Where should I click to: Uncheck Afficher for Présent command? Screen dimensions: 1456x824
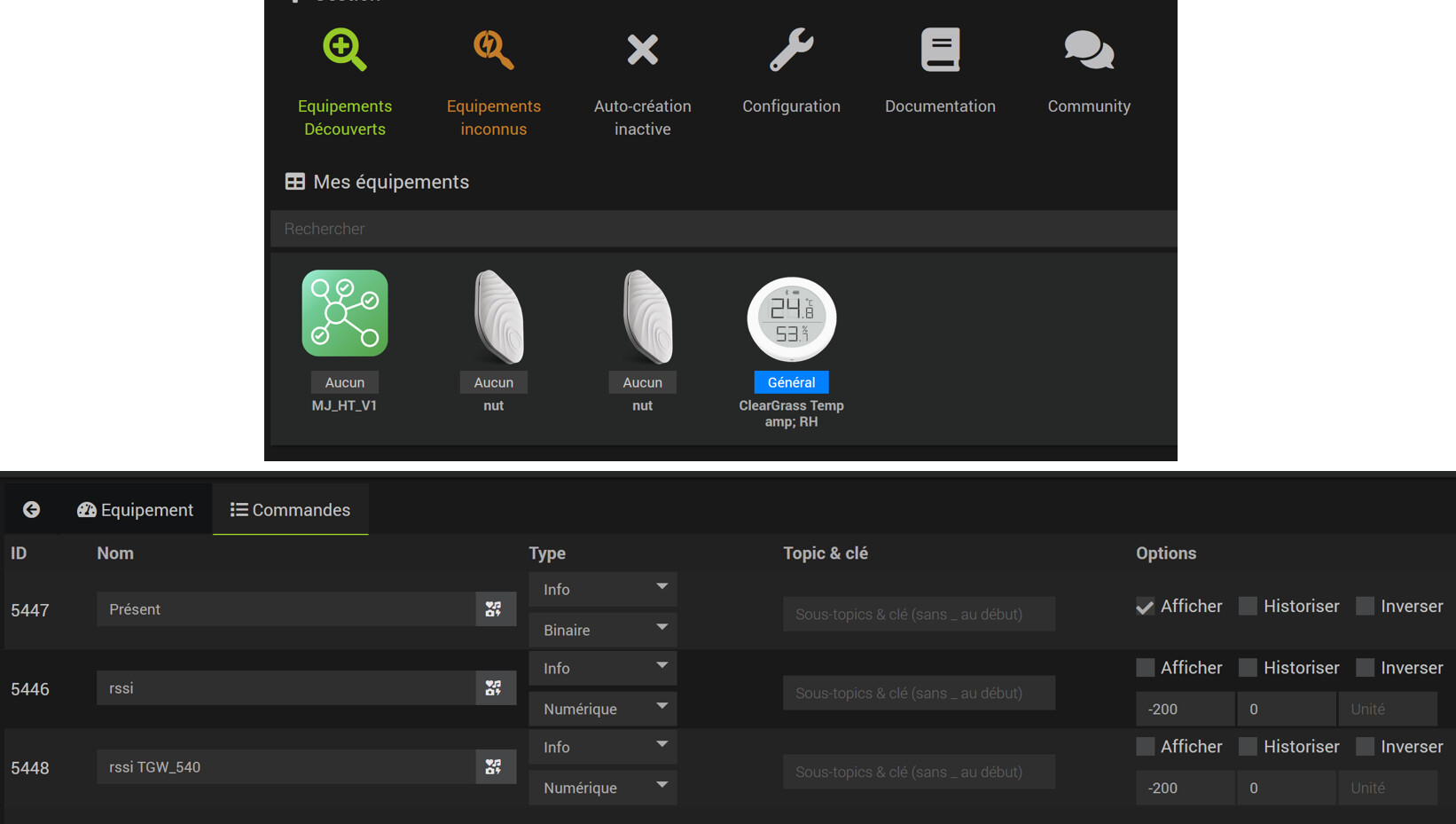pos(1145,607)
